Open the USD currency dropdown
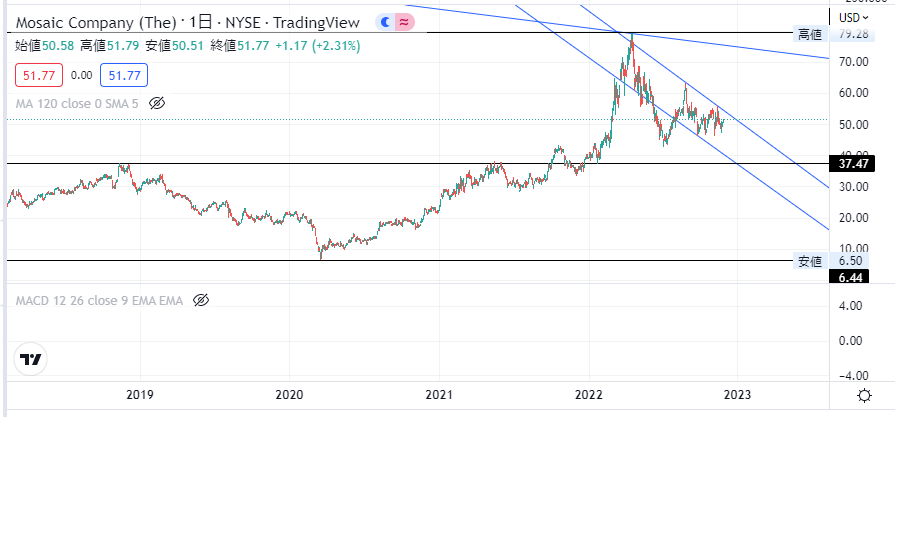902x553 pixels. (853, 17)
